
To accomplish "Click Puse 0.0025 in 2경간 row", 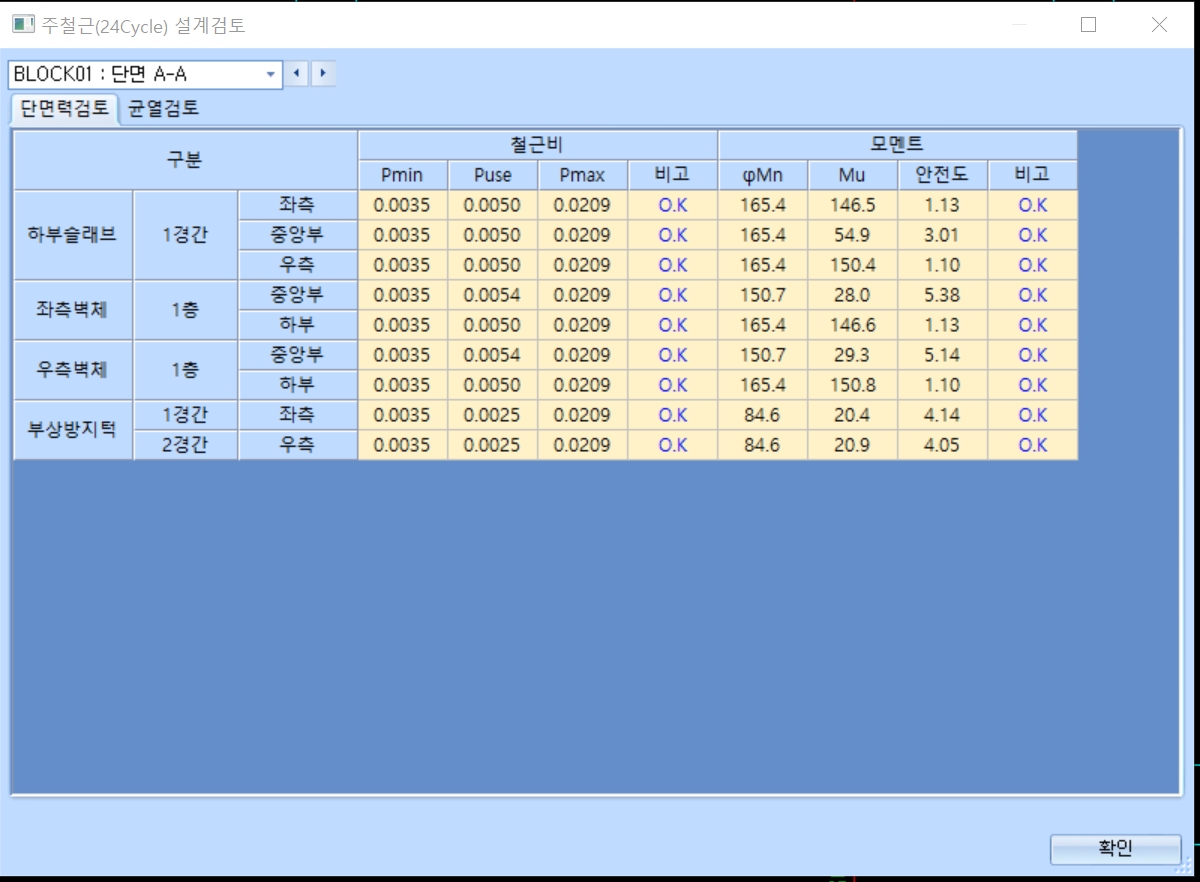I will 493,445.
